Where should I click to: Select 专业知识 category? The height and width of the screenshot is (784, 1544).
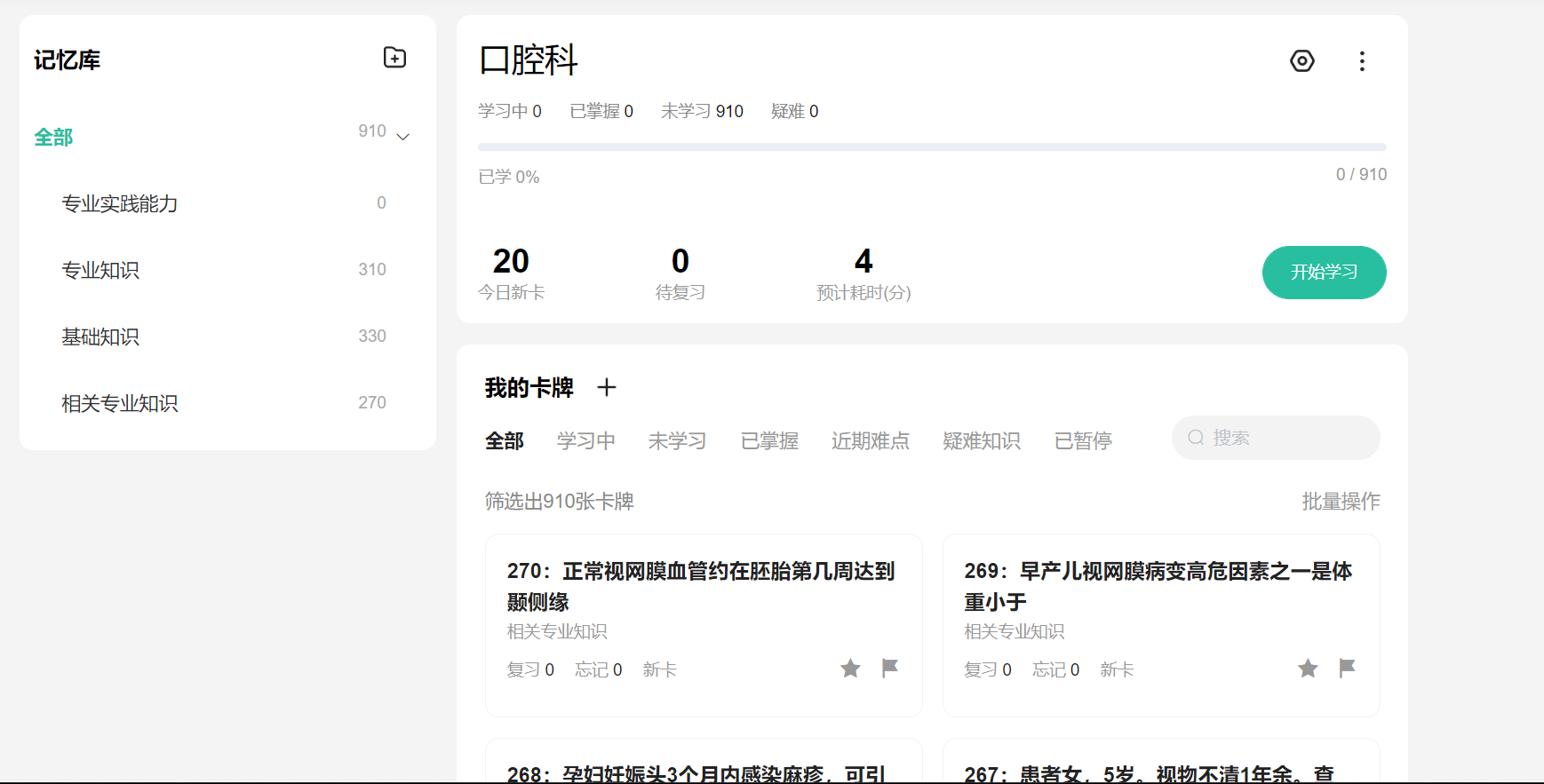(x=100, y=270)
